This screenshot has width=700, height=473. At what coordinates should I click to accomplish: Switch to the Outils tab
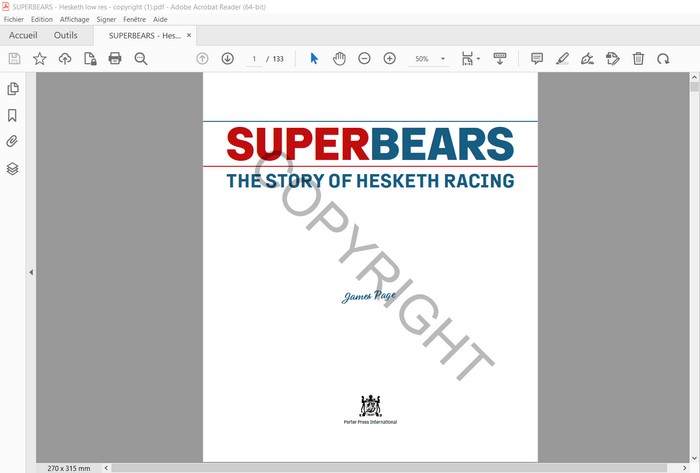[66, 35]
